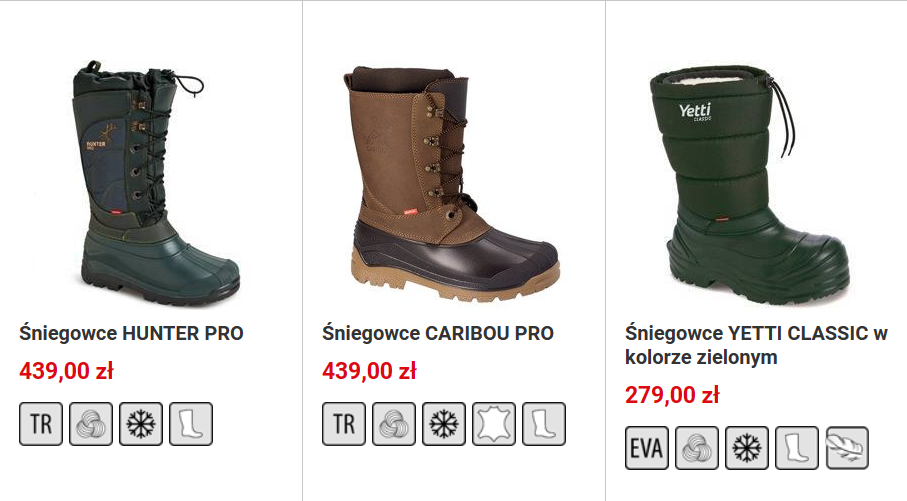Open the Śniegowce YETTI CLASSIC zielonym link
This screenshot has width=907, height=501.
[756, 345]
